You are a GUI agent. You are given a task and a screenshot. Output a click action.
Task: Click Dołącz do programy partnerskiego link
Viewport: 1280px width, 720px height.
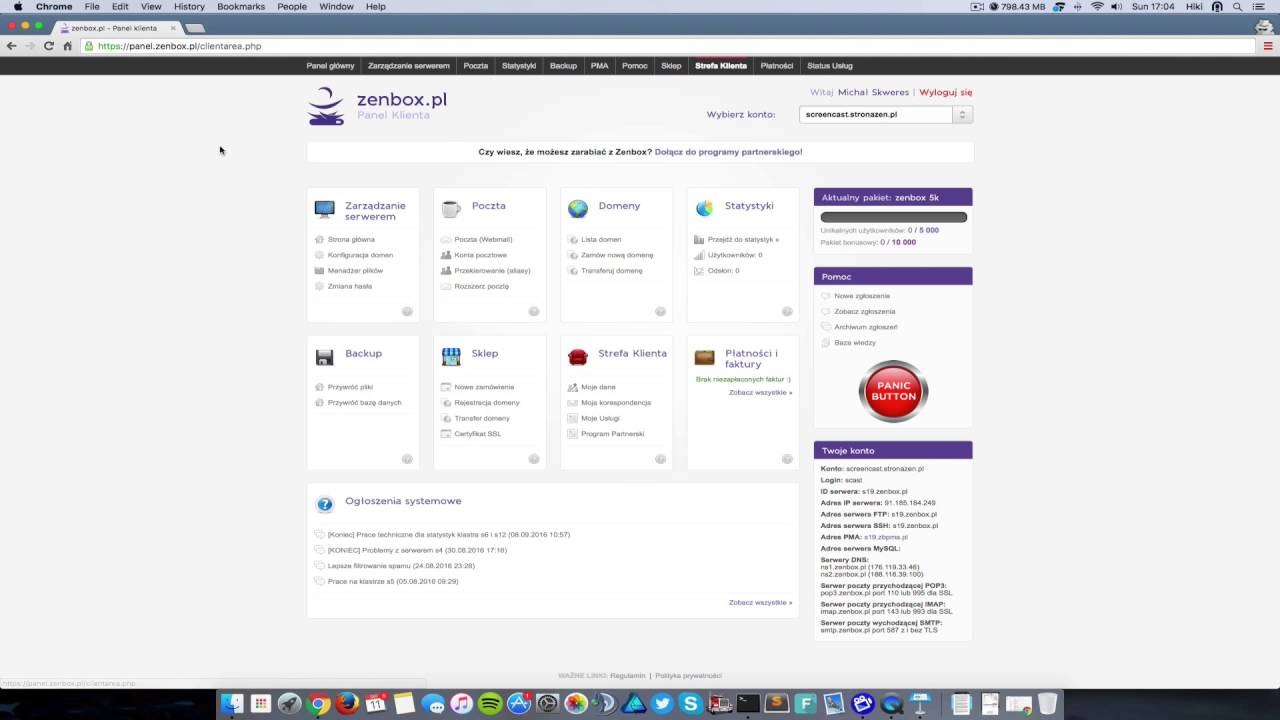click(728, 152)
